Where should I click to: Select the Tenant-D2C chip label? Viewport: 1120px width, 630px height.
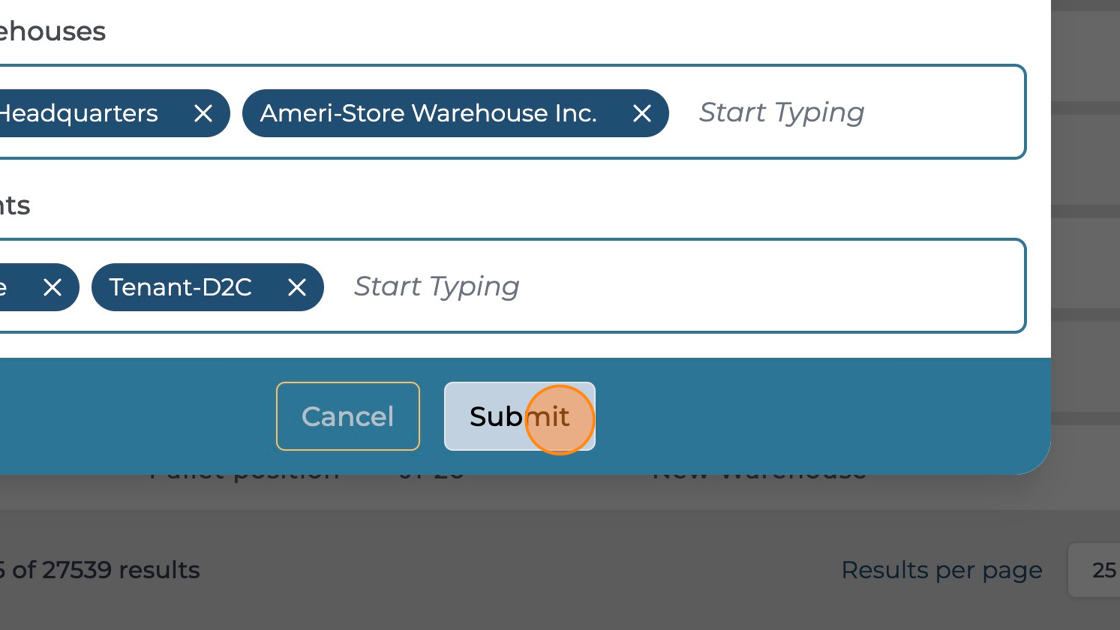[180, 288]
